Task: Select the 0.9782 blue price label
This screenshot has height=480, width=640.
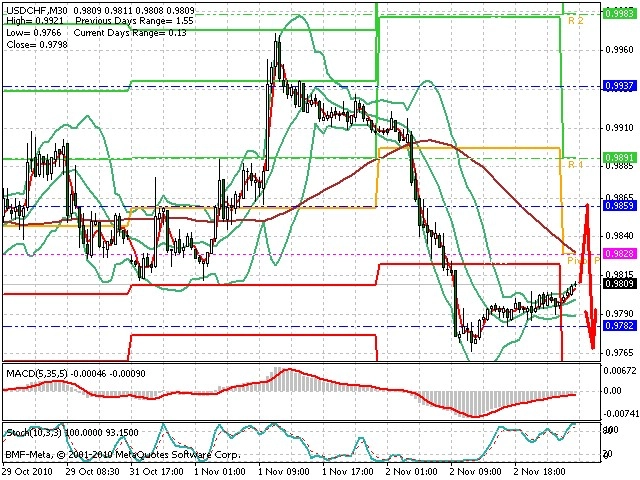Action: 619,325
